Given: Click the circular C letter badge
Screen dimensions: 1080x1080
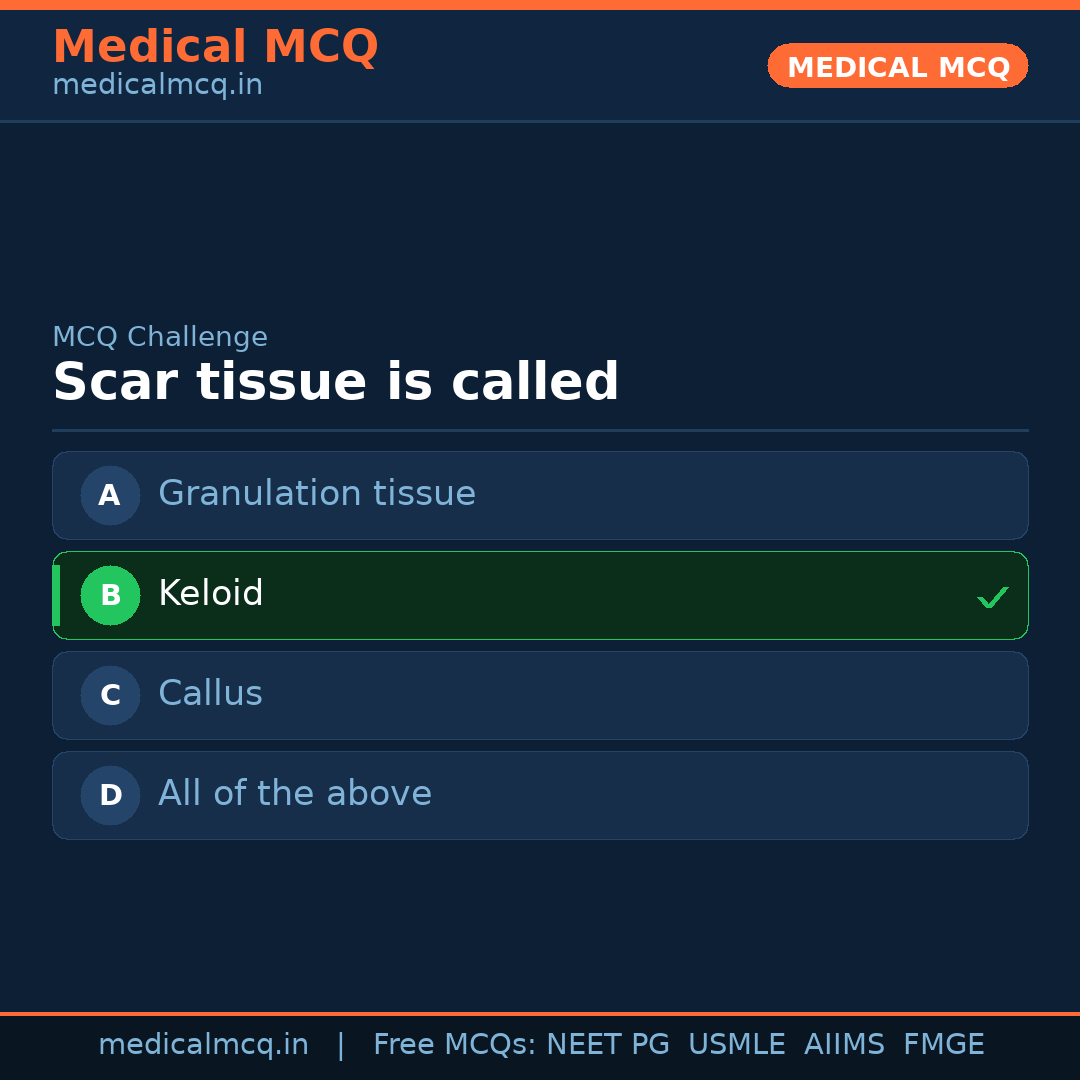Looking at the screenshot, I should 110,695.
